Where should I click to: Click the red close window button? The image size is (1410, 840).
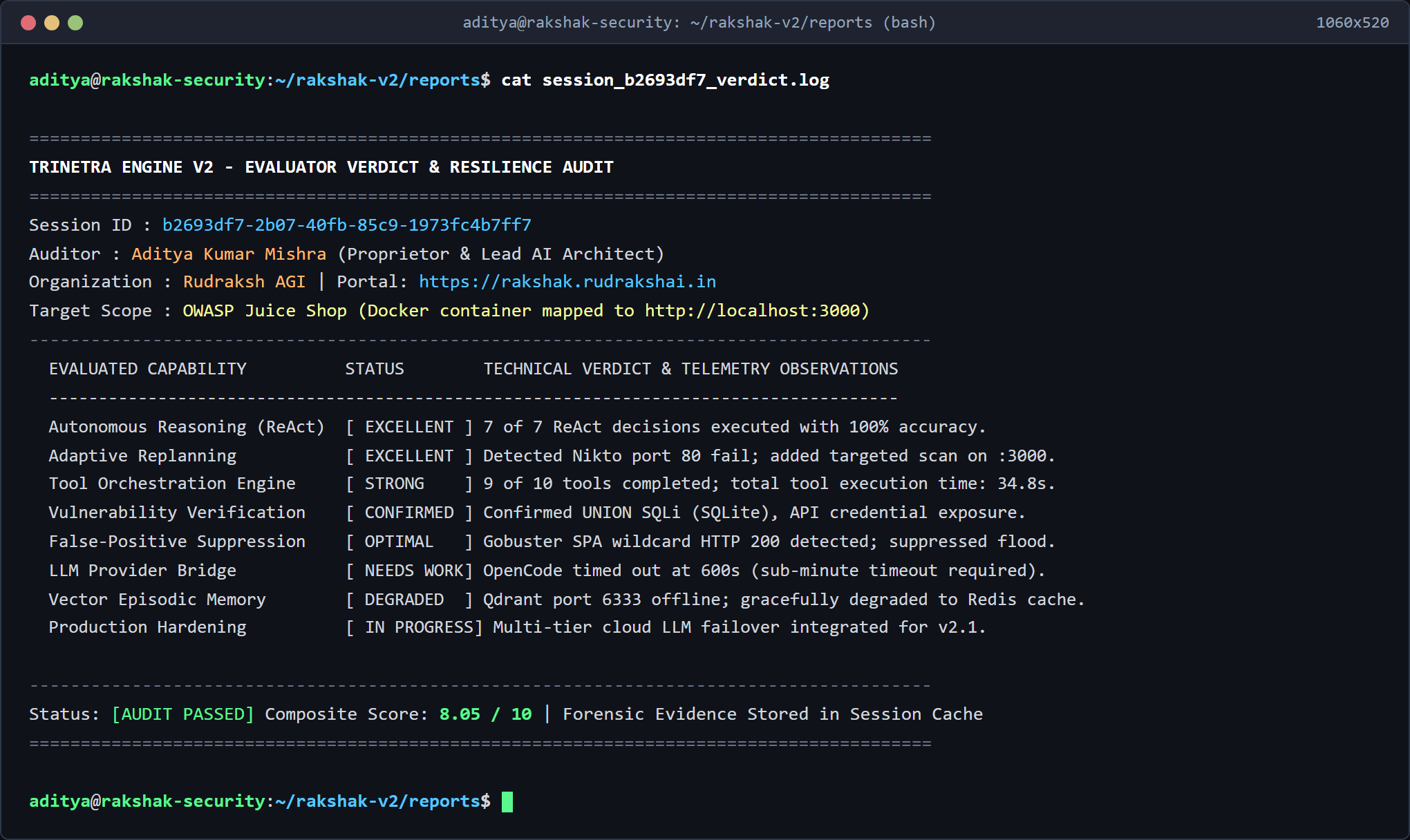[28, 23]
